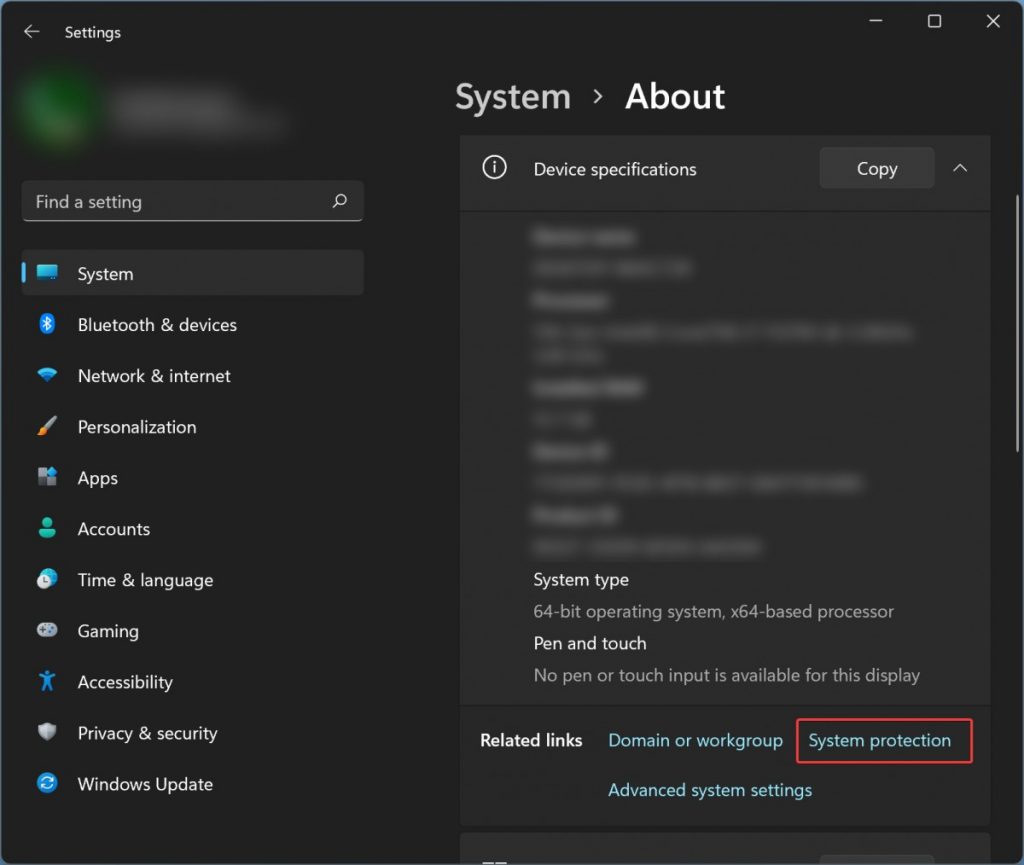Click the Pen and touch label

pos(590,643)
